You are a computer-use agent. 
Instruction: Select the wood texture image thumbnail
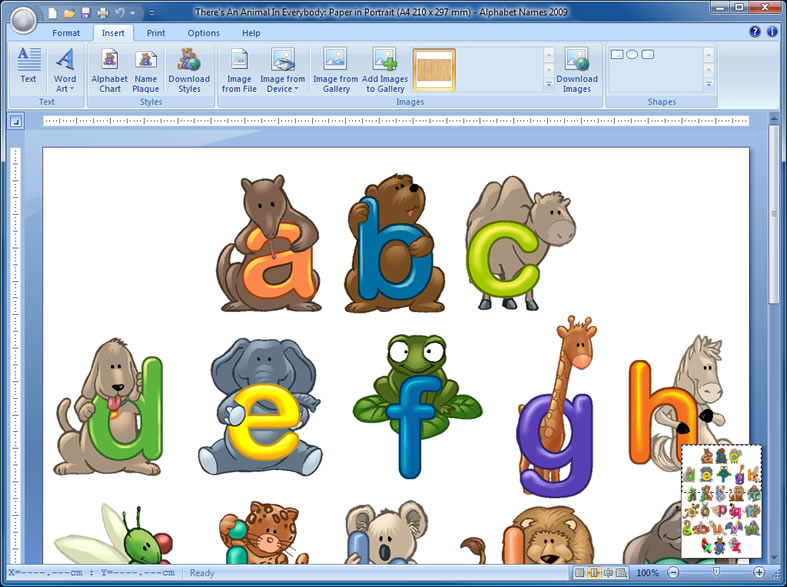point(434,70)
